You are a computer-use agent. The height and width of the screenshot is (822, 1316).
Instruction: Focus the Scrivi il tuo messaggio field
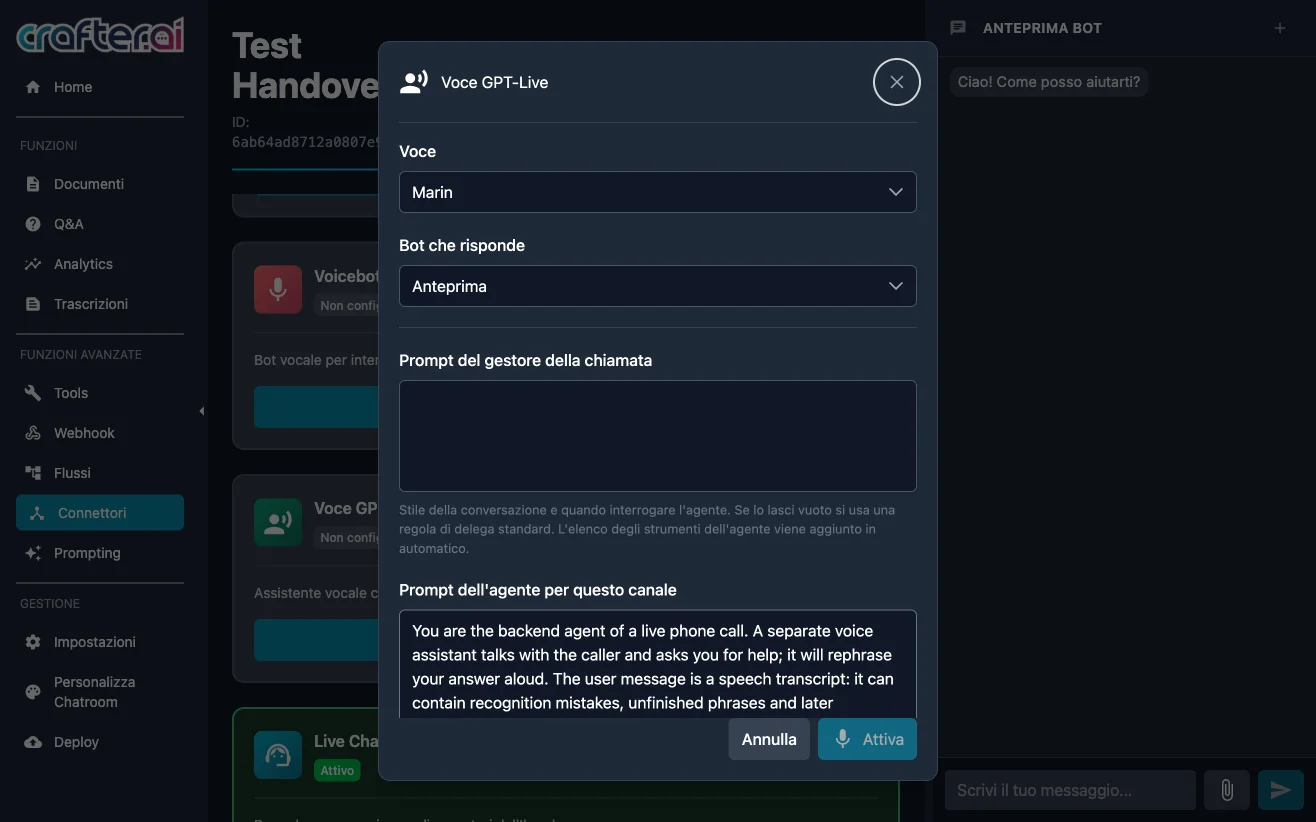1070,790
